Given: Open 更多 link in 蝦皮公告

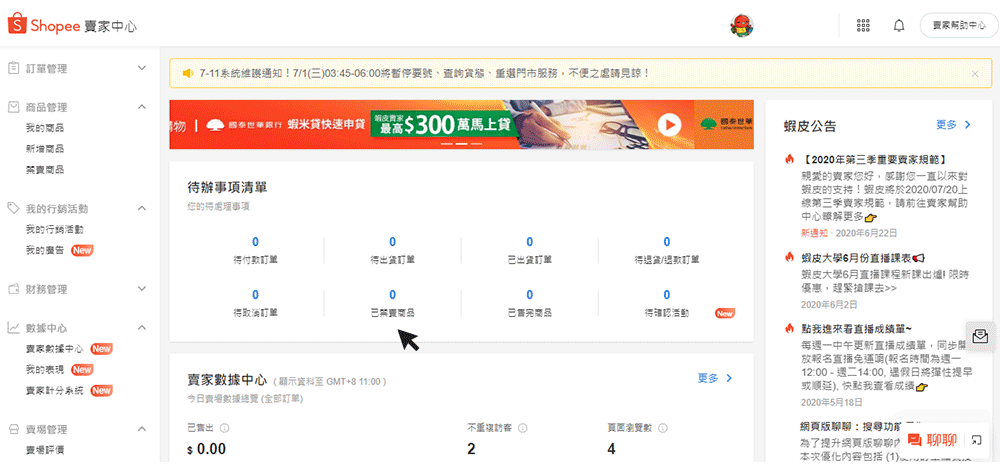Looking at the screenshot, I should pos(953,125).
